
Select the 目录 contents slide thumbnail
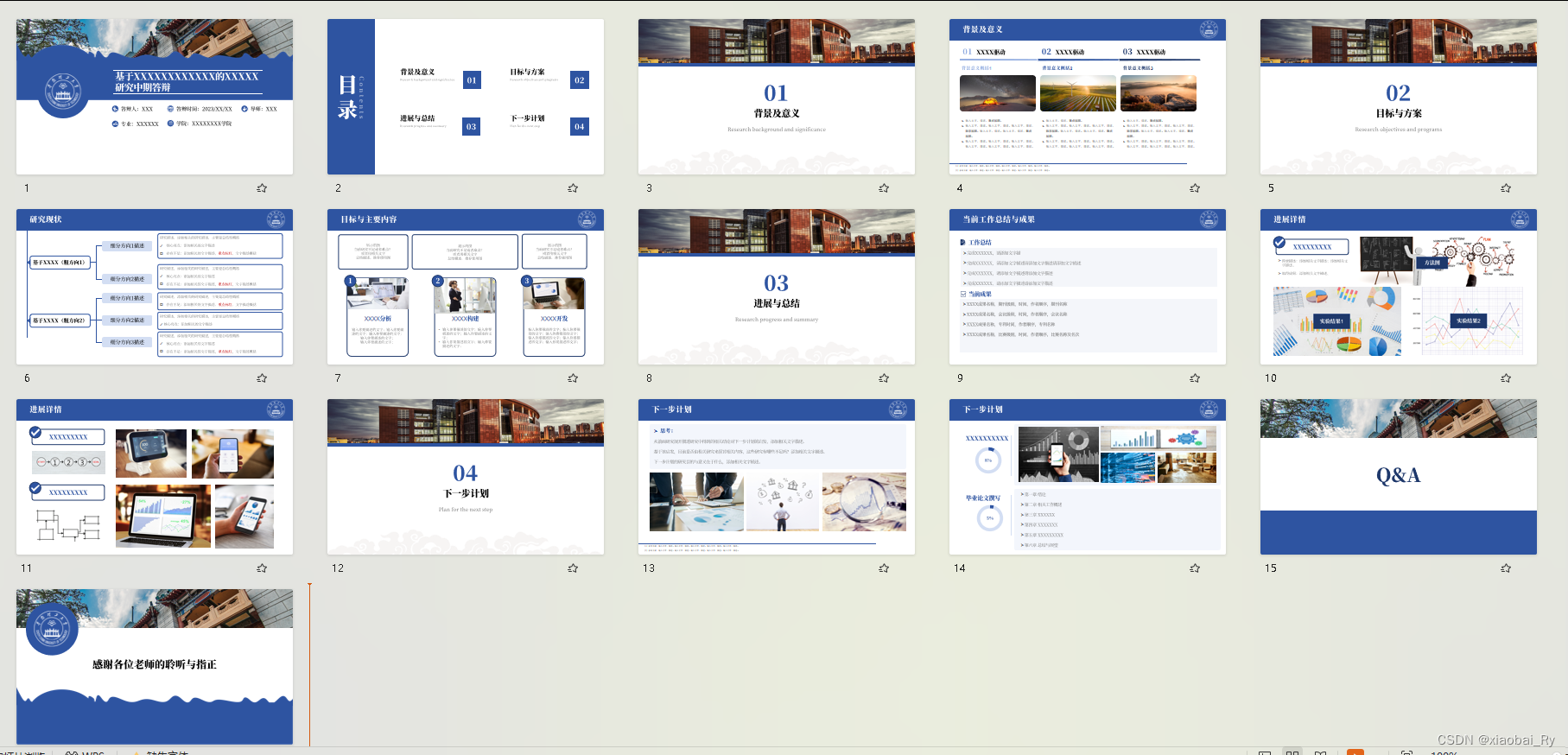466,97
